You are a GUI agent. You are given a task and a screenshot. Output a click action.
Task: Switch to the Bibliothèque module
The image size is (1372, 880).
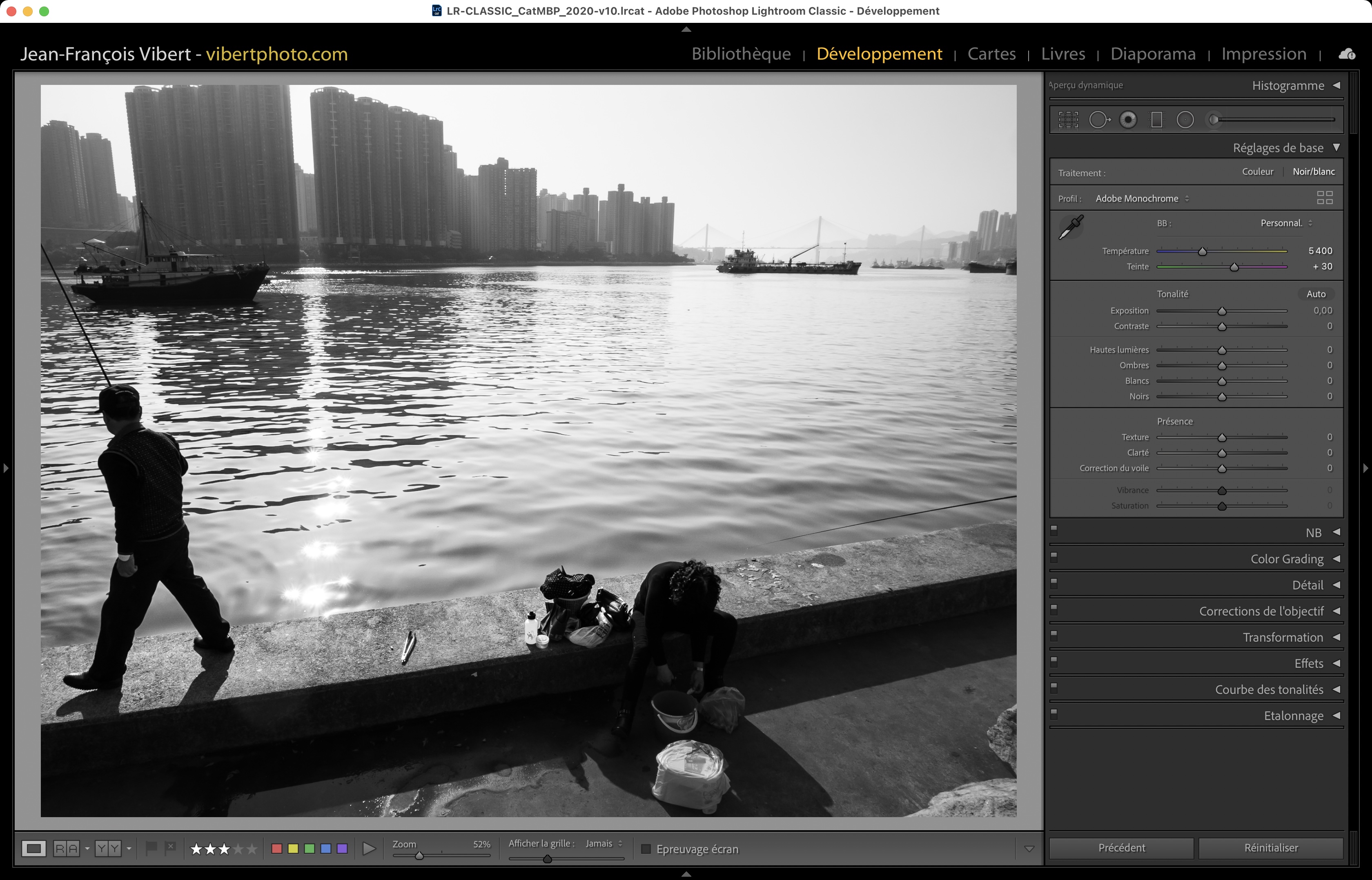(741, 54)
